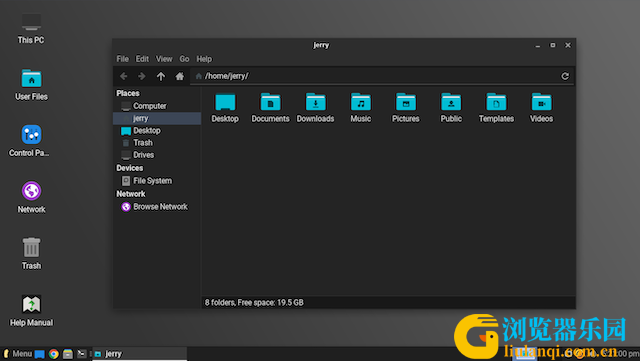Open the Help menu
Image resolution: width=640 pixels, height=361 pixels.
click(x=204, y=59)
